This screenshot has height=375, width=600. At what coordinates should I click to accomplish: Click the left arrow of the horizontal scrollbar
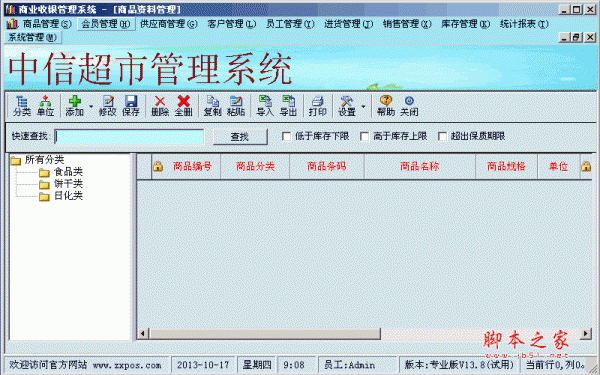(x=143, y=334)
